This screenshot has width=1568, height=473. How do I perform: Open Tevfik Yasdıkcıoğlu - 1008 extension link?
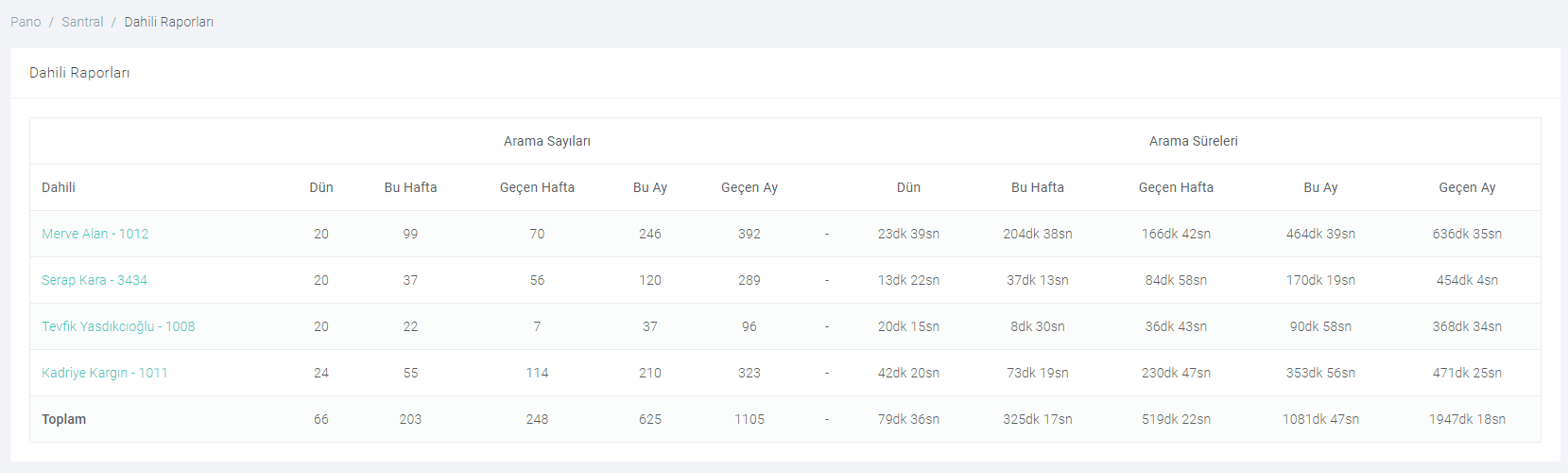coord(118,326)
